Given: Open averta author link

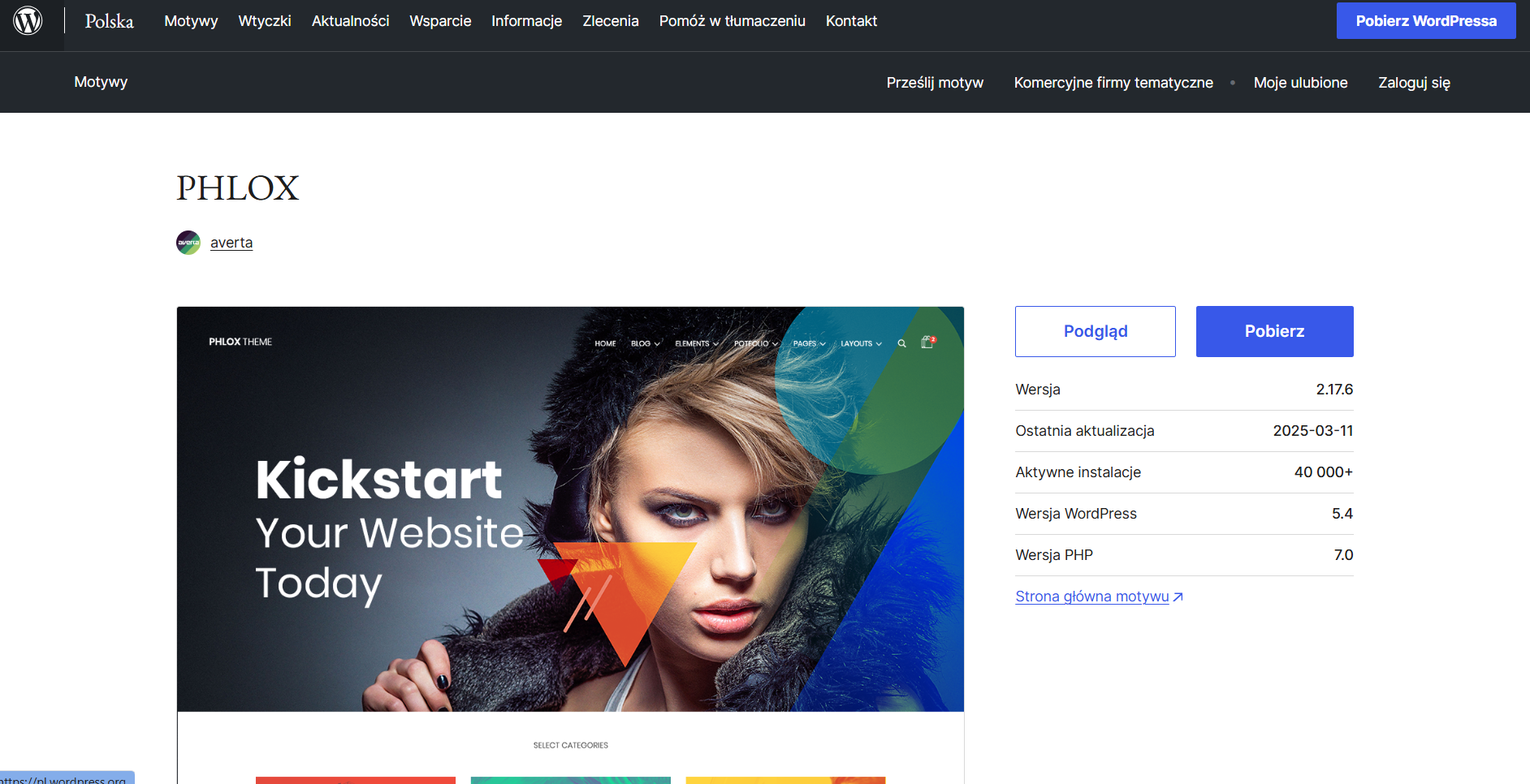Looking at the screenshot, I should point(231,243).
